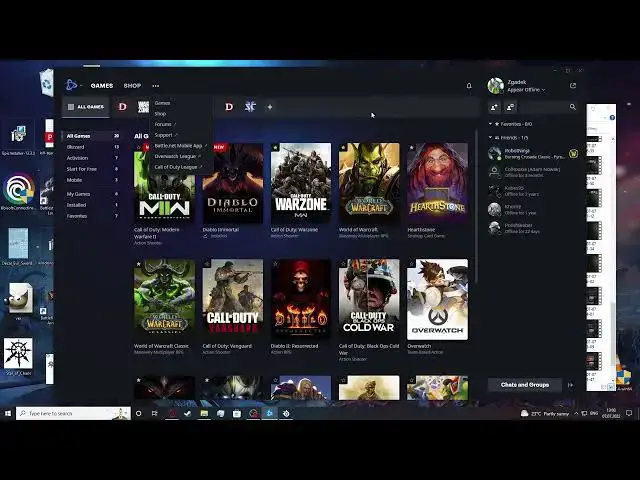Toggle favorite star on Vanguard card
The image size is (640, 480).
point(207,264)
